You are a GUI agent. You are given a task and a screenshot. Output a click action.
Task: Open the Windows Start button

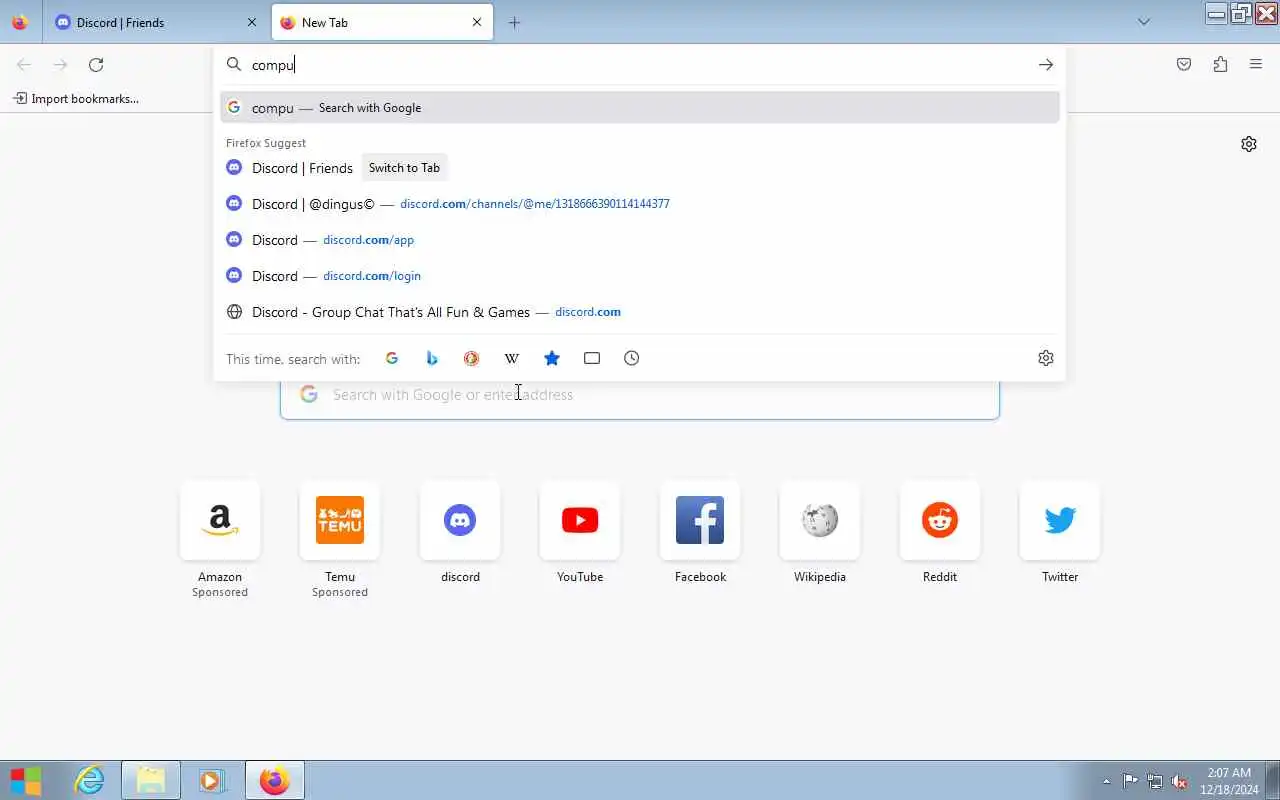(x=26, y=780)
